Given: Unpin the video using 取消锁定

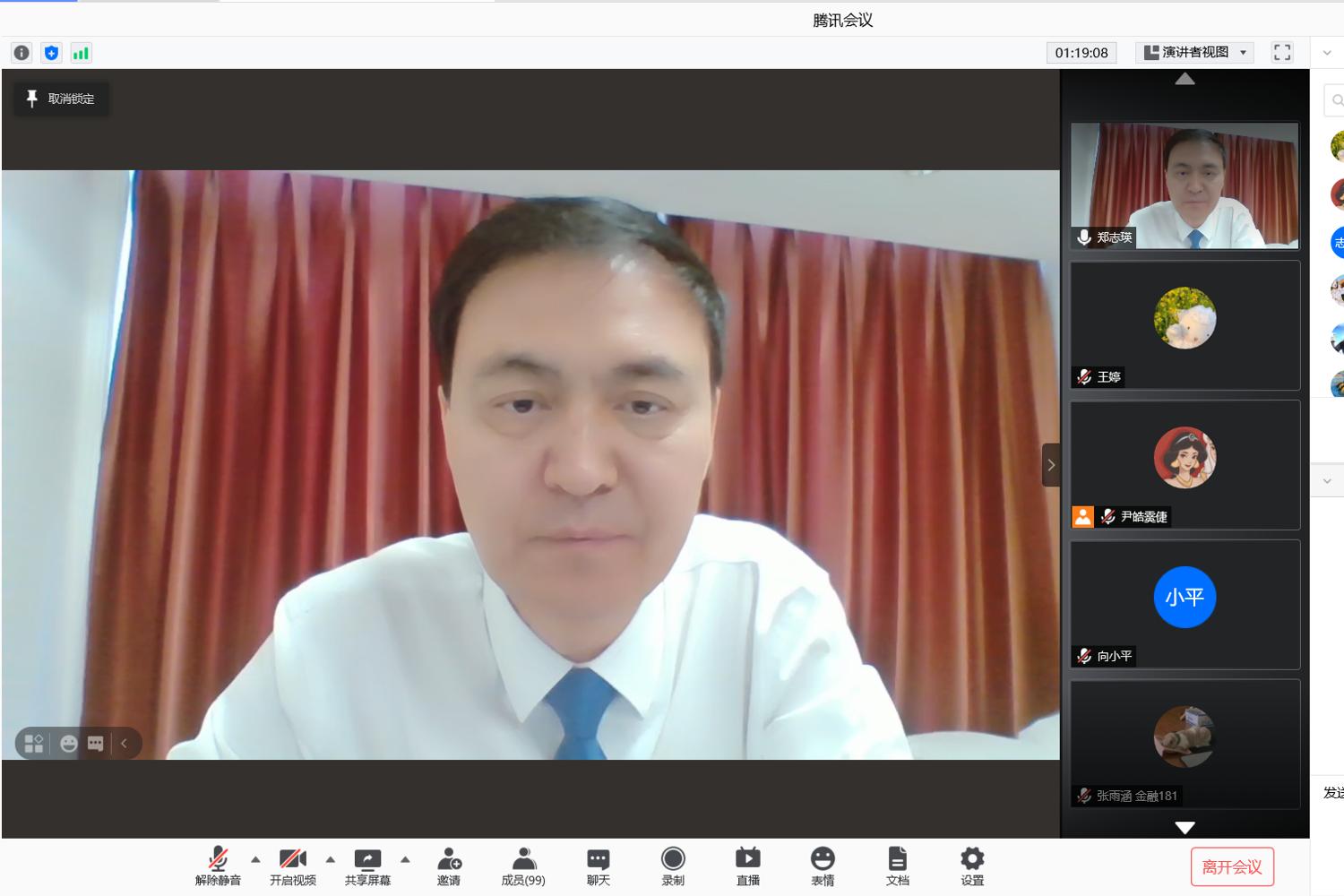Looking at the screenshot, I should pyautogui.click(x=61, y=99).
